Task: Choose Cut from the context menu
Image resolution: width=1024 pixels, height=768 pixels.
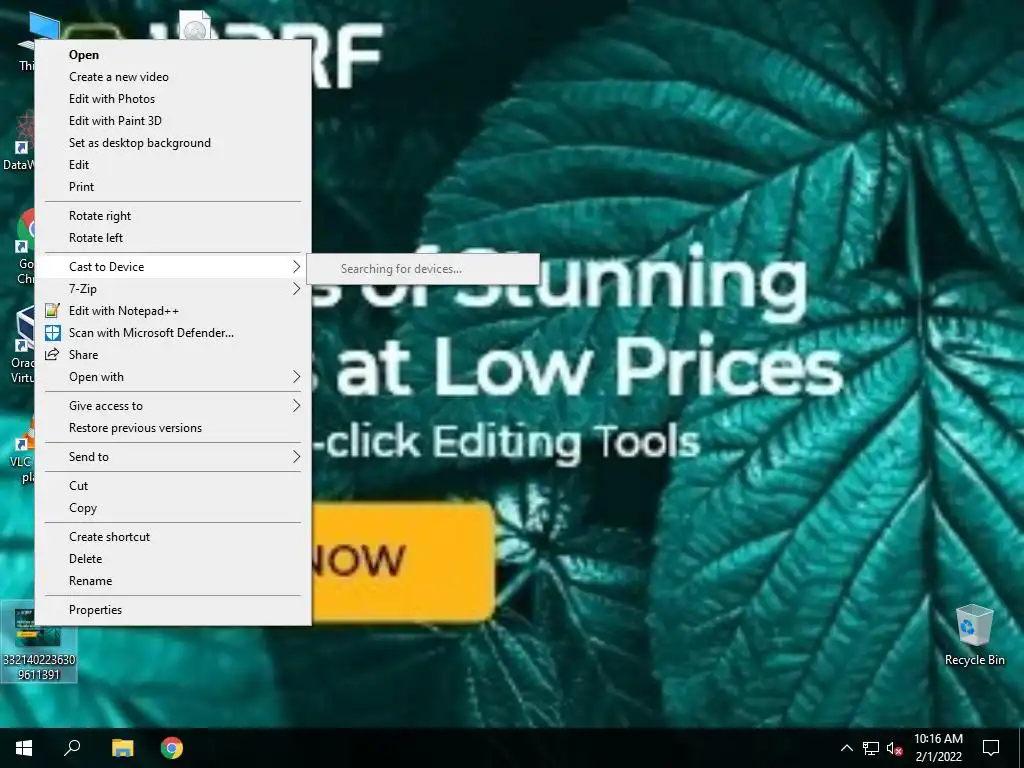Action: click(x=173, y=486)
